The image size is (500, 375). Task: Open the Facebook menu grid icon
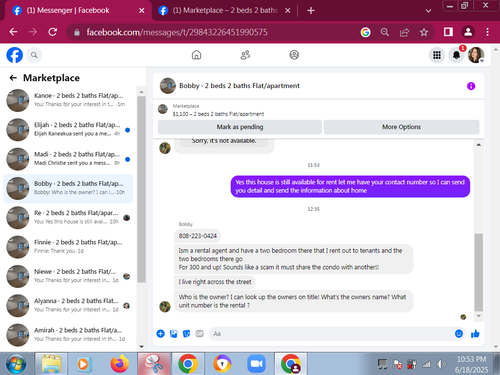(437, 55)
